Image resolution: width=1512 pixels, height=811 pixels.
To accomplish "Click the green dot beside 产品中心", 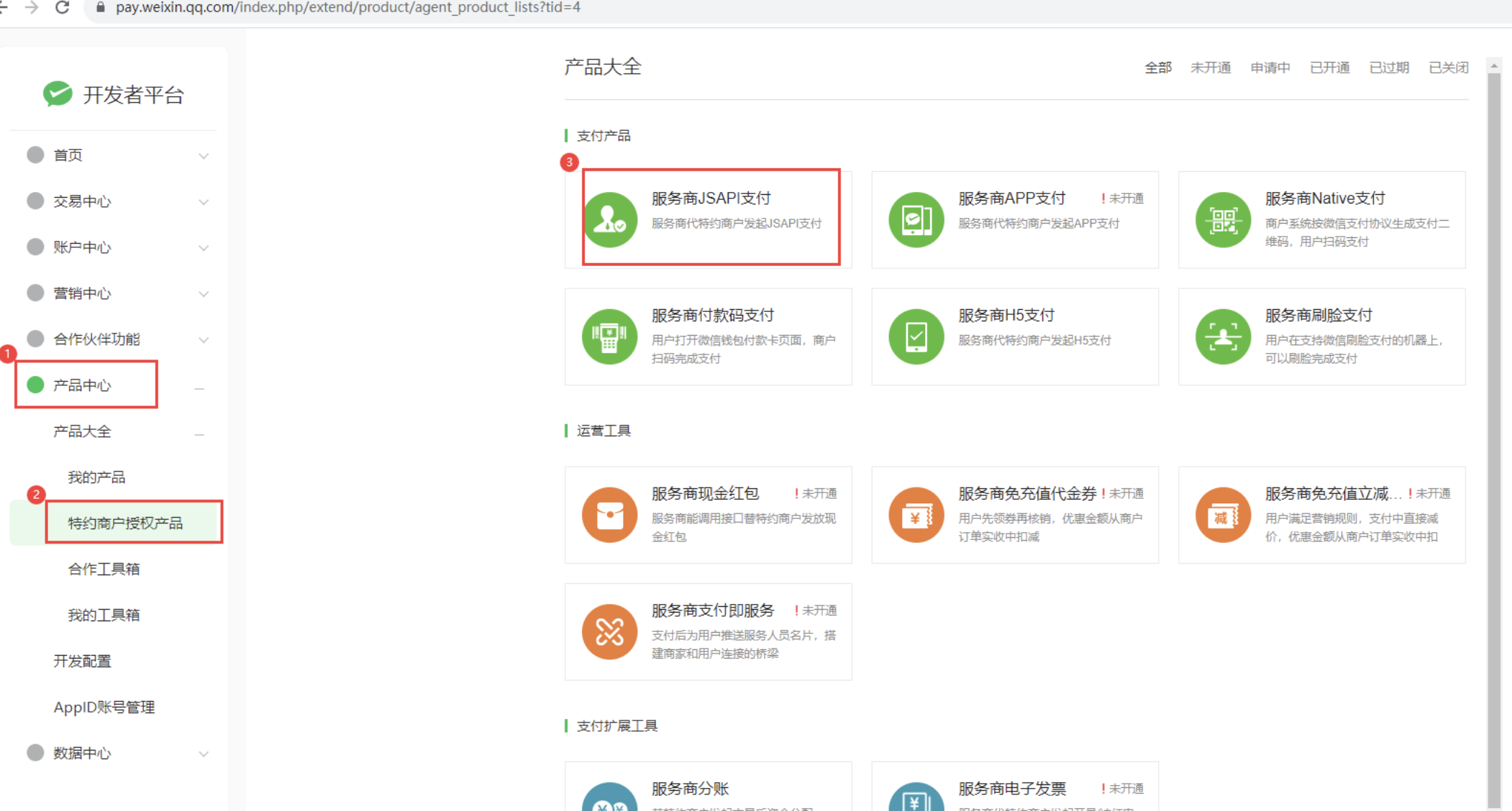I will (x=35, y=385).
